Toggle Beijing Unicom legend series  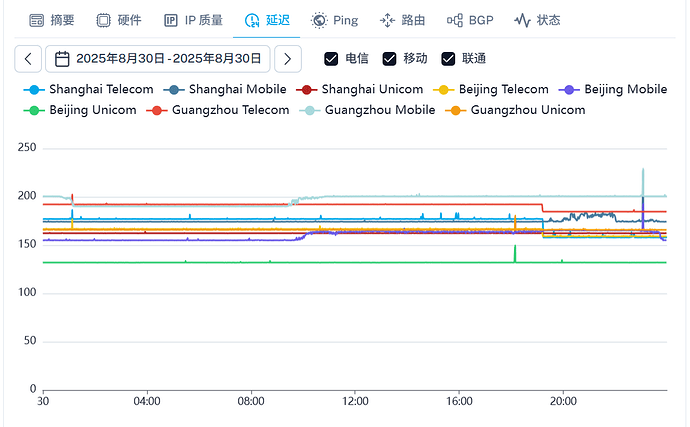[80, 110]
